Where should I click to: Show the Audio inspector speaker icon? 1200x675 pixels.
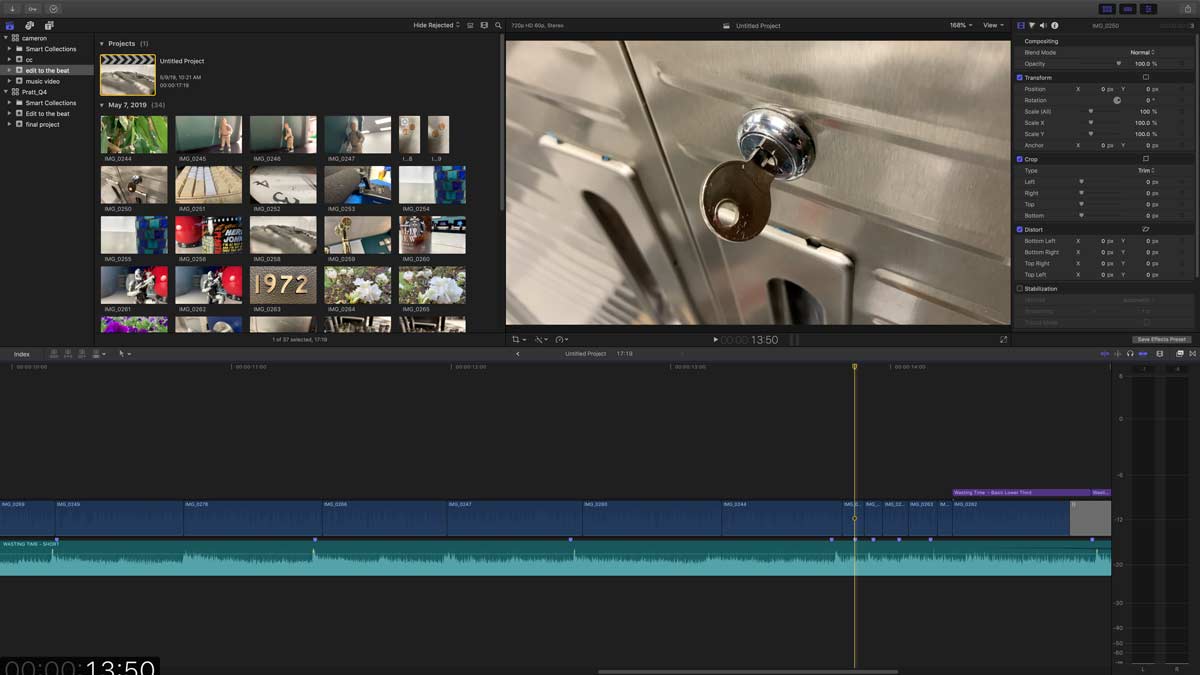pos(1043,25)
